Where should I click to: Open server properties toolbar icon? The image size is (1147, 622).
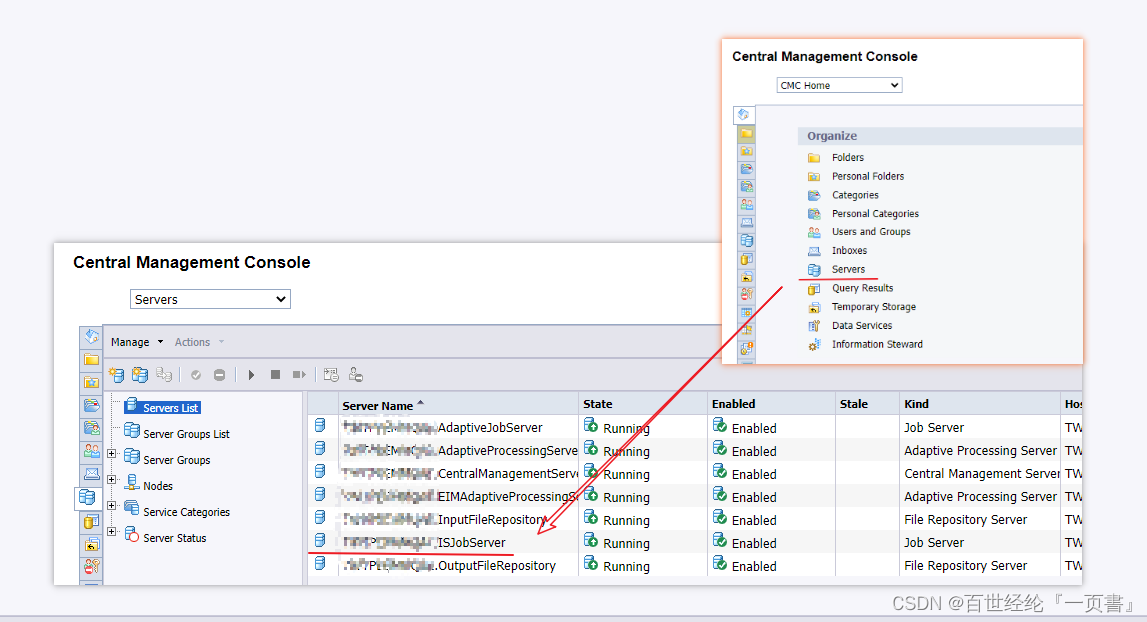click(x=331, y=375)
